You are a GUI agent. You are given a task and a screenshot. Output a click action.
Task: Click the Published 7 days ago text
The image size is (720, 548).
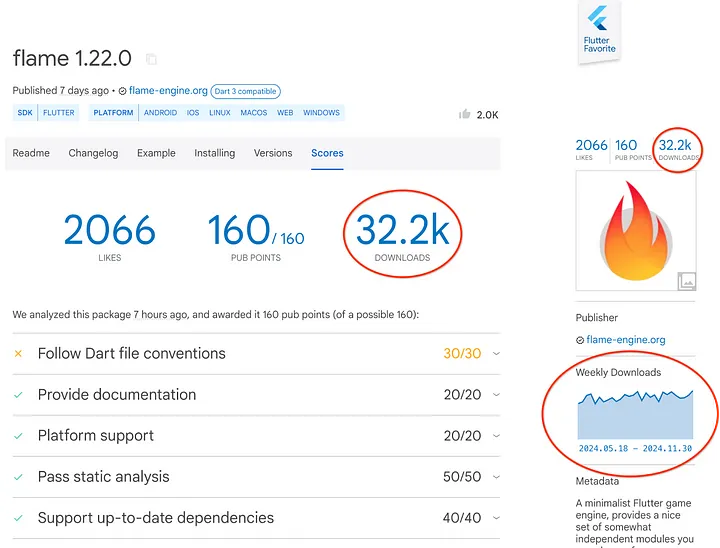61,90
